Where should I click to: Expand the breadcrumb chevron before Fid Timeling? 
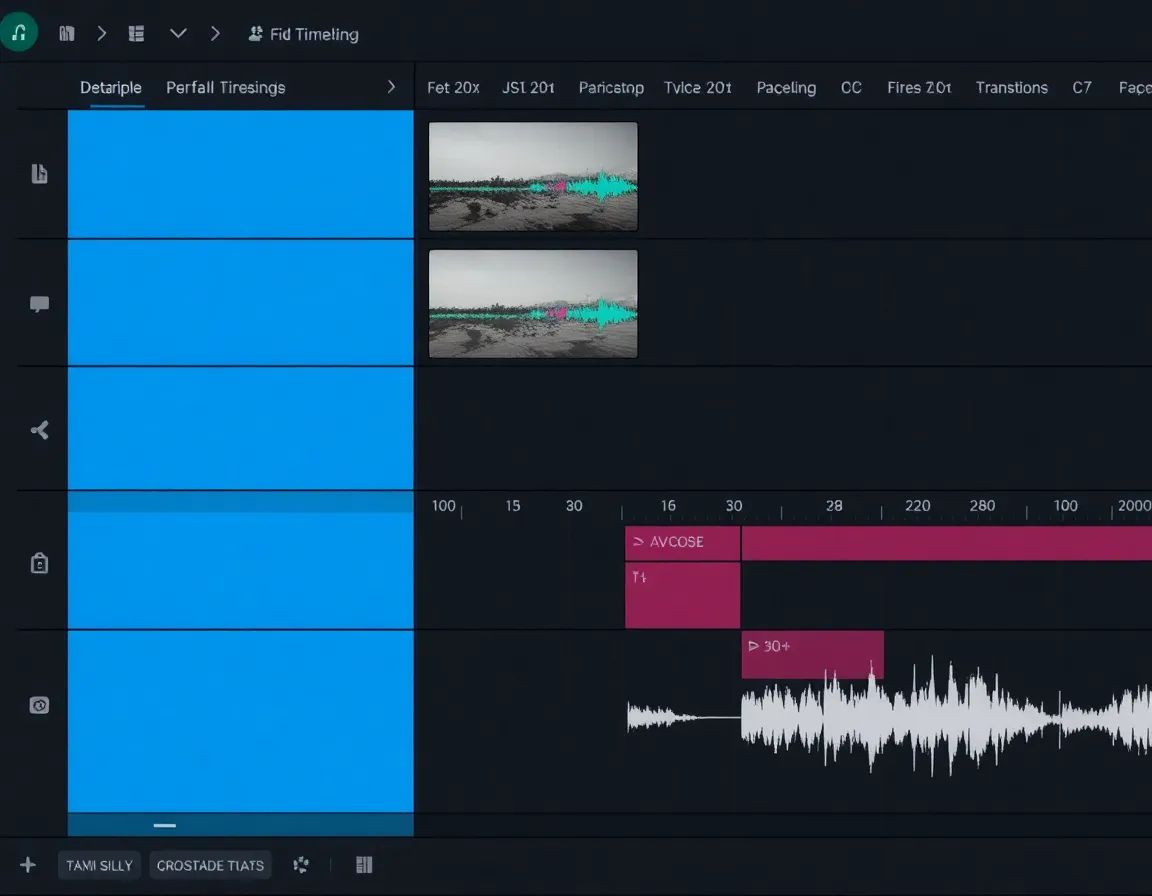coord(215,32)
